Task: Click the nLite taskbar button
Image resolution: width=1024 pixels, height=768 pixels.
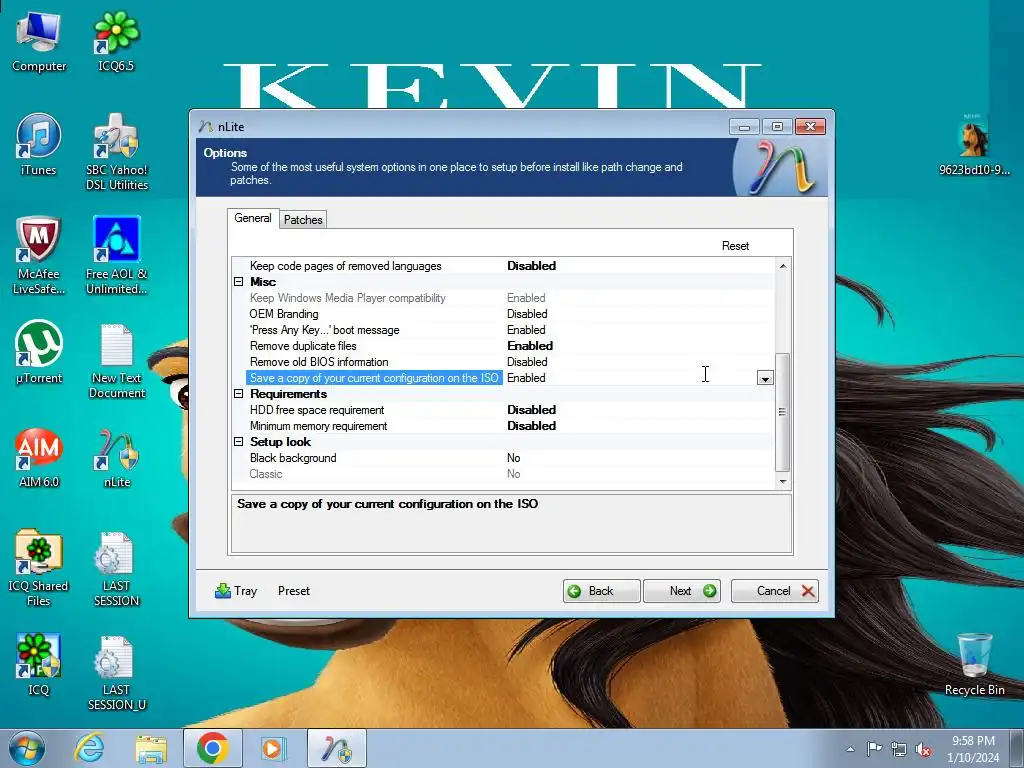Action: point(336,748)
